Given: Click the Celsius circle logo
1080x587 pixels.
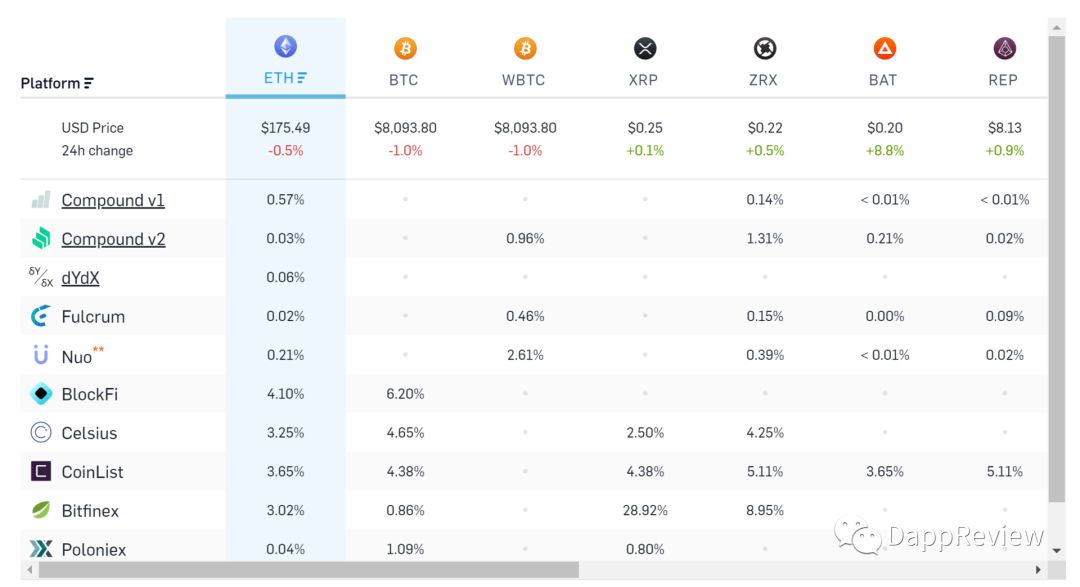Looking at the screenshot, I should click(x=41, y=433).
